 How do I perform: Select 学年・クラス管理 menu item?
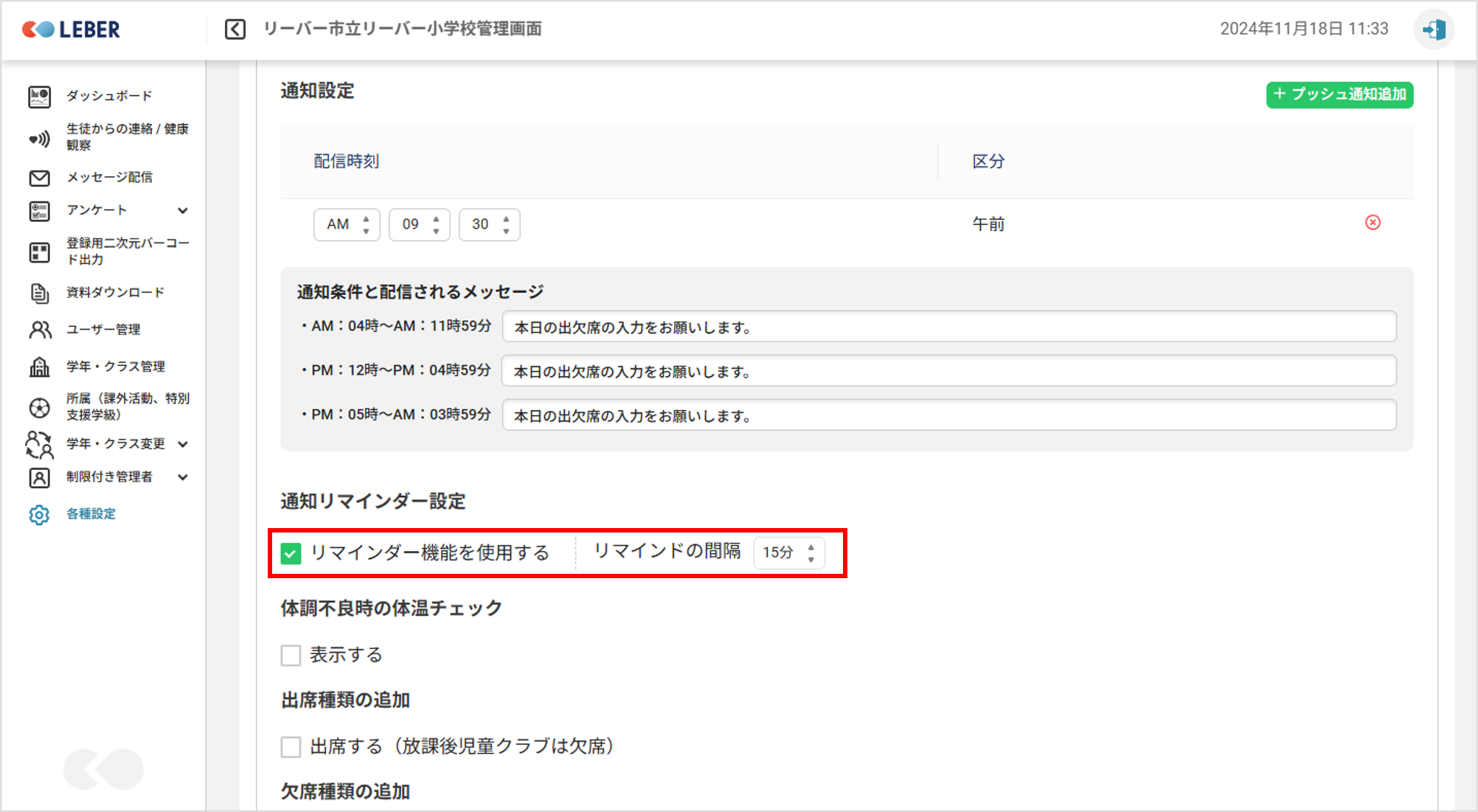click(115, 367)
